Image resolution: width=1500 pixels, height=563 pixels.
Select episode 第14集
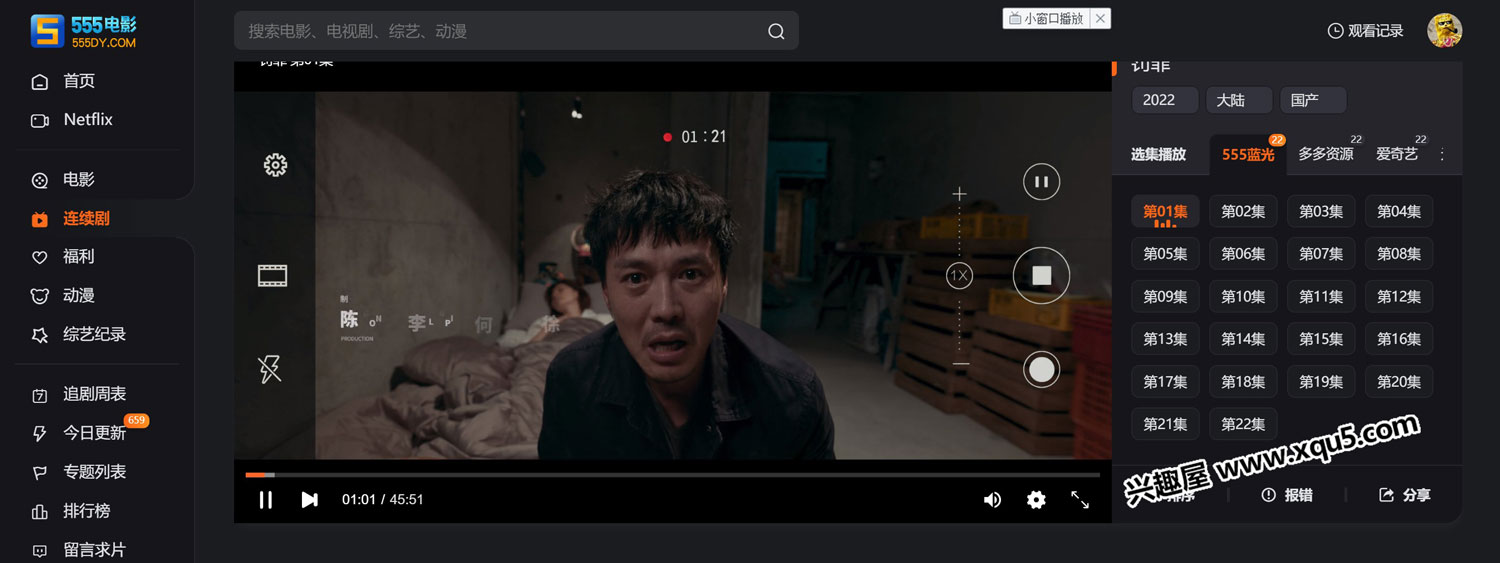(x=1243, y=339)
